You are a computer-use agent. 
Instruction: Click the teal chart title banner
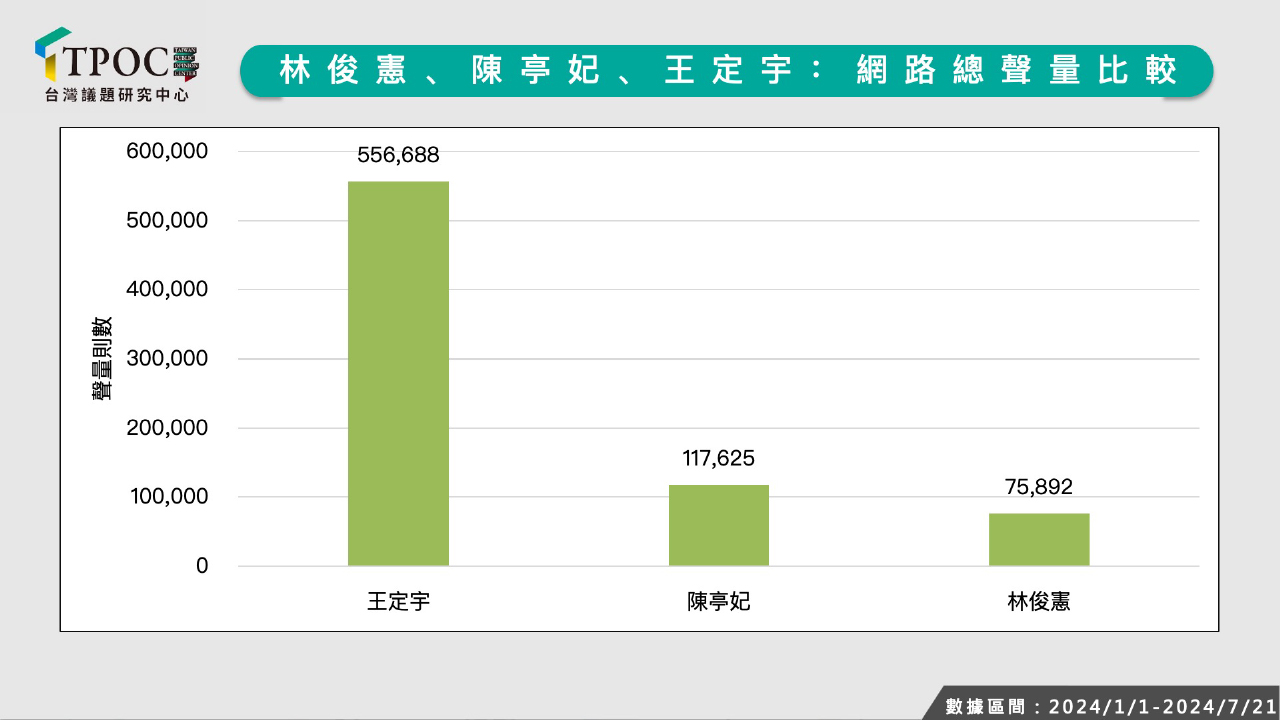click(x=727, y=71)
